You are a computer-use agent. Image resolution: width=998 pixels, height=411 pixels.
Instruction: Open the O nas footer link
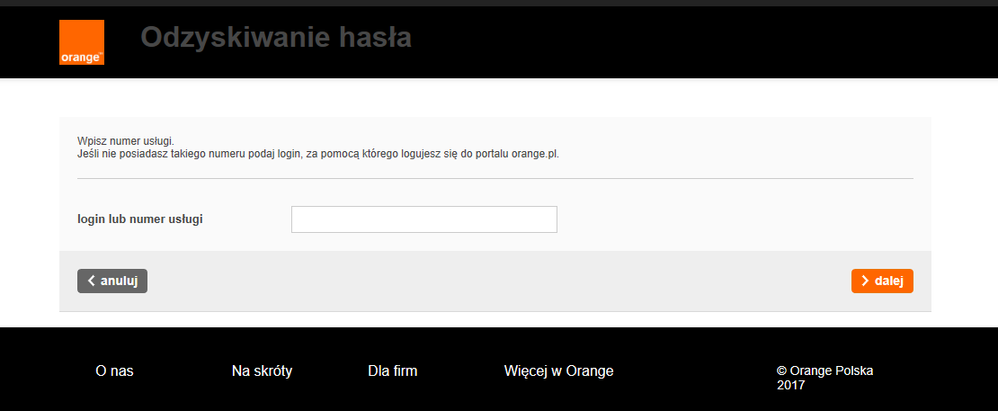tap(115, 372)
